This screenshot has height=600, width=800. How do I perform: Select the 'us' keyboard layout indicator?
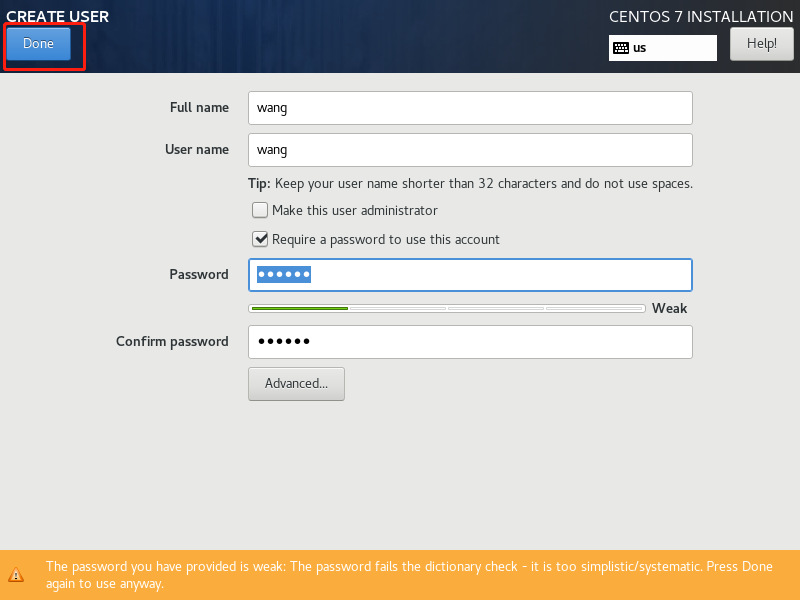(x=662, y=48)
